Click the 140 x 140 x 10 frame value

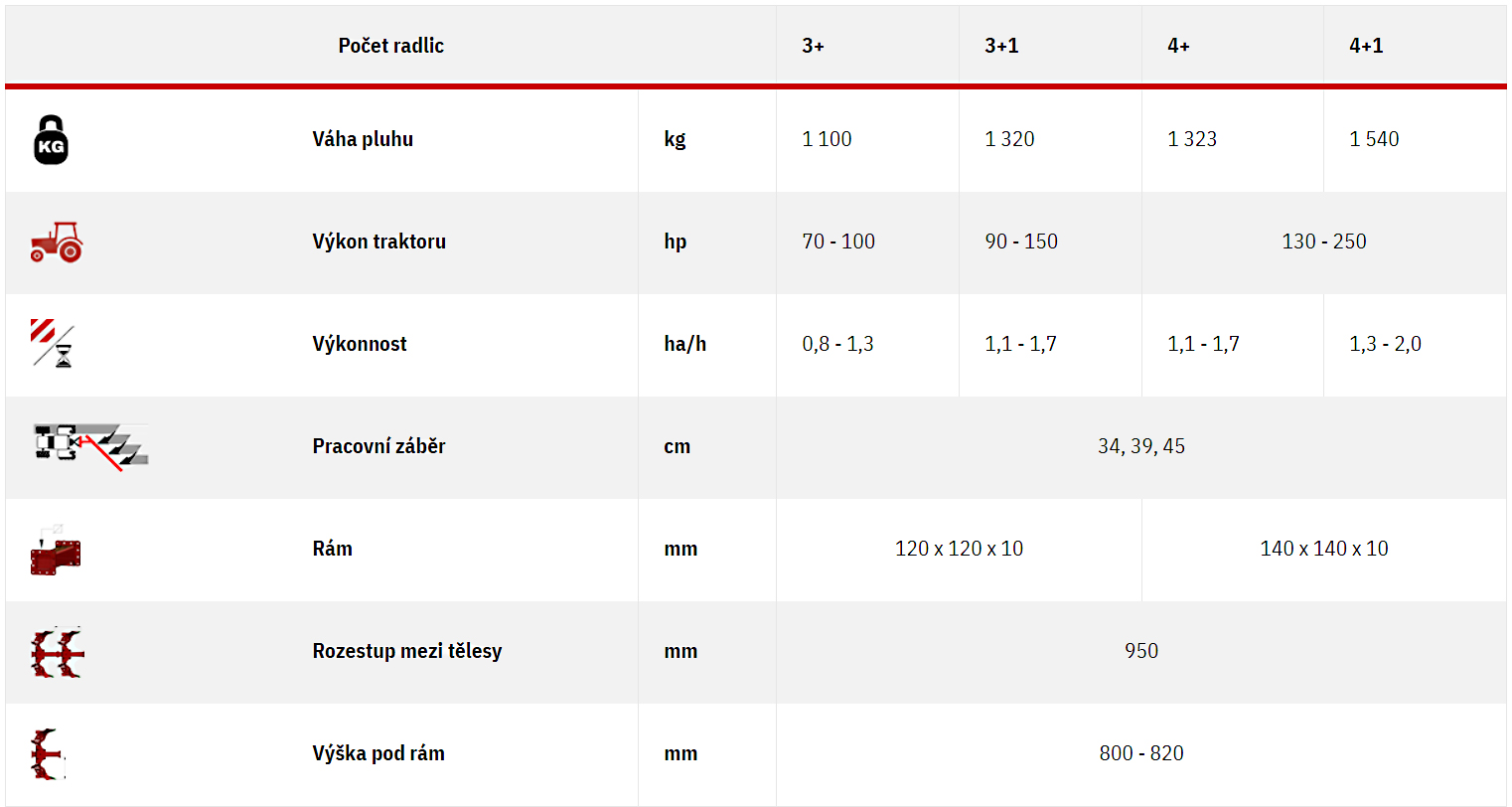[1324, 549]
